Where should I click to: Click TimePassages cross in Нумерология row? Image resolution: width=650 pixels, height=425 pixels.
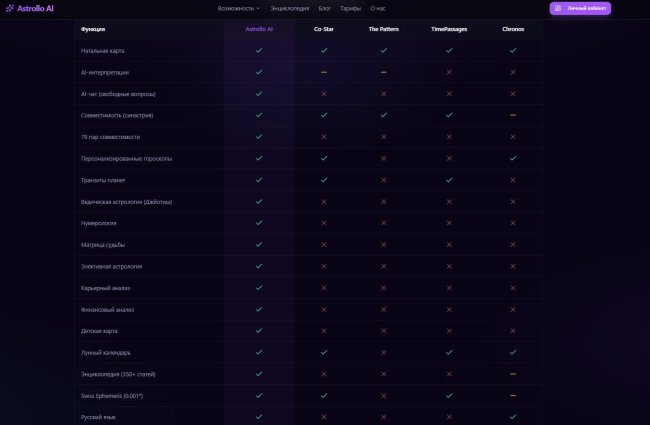tap(449, 223)
